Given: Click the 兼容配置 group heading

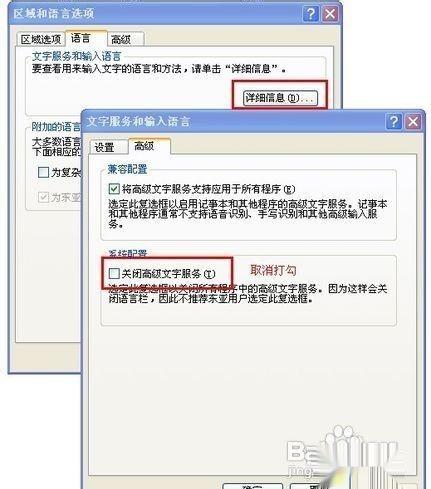Looking at the screenshot, I should point(127,169).
